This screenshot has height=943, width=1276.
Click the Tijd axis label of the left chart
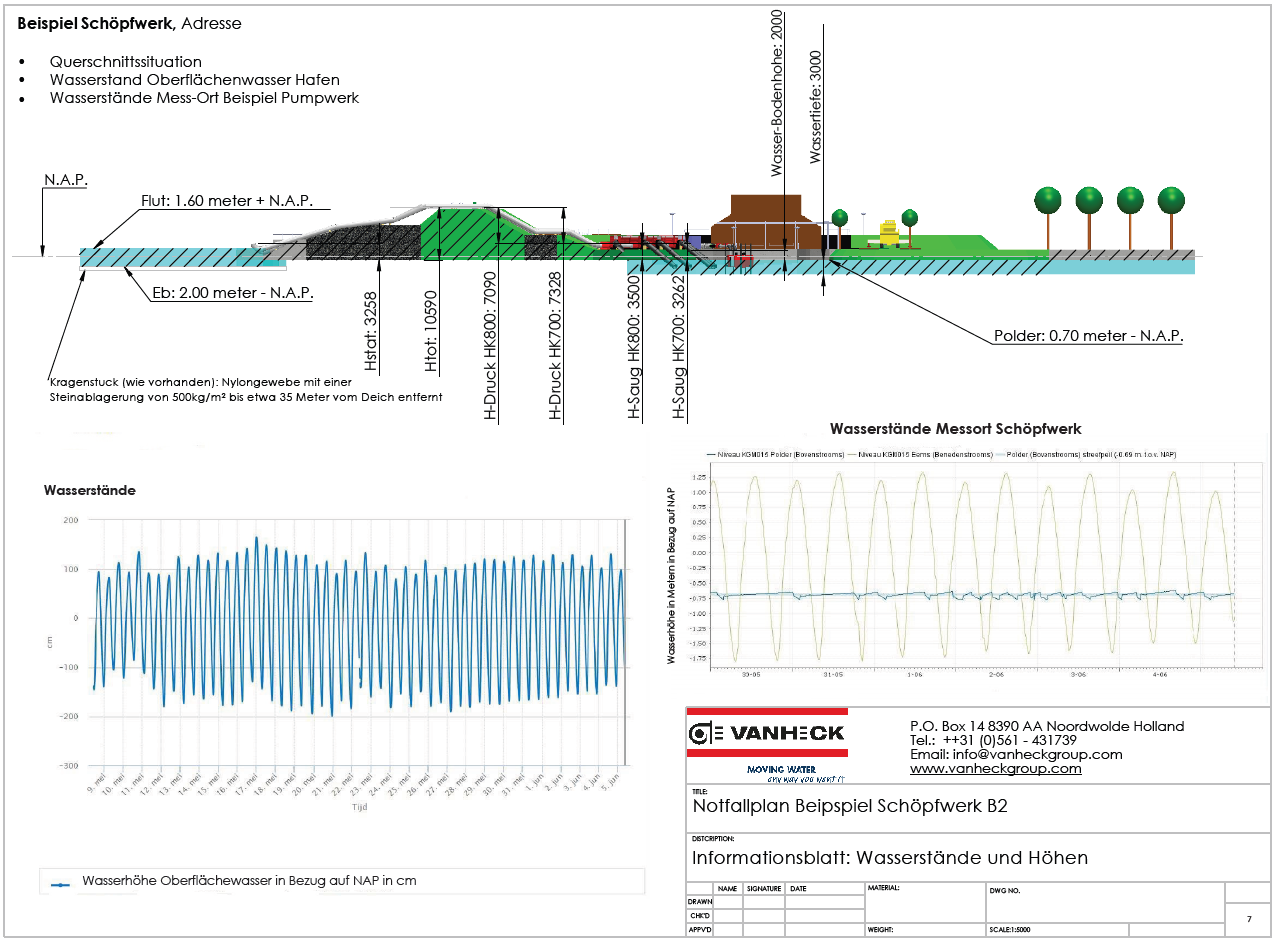(358, 806)
